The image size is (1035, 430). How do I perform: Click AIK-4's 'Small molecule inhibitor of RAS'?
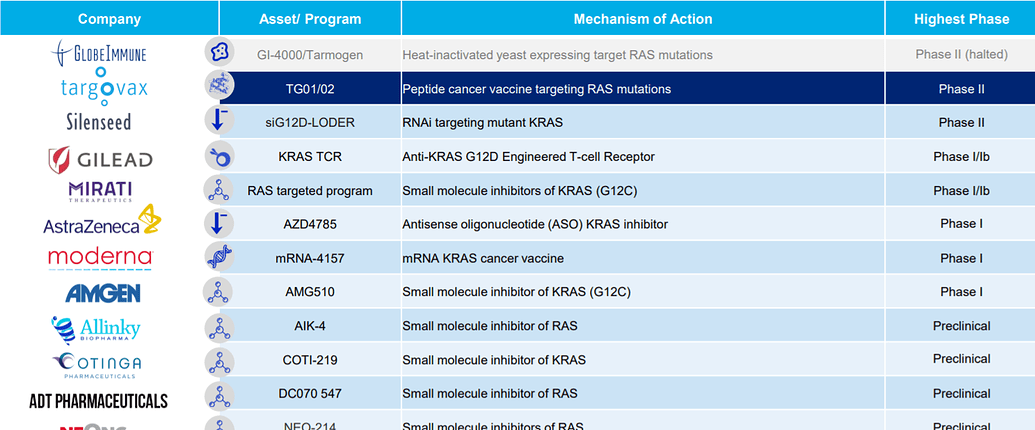click(490, 326)
